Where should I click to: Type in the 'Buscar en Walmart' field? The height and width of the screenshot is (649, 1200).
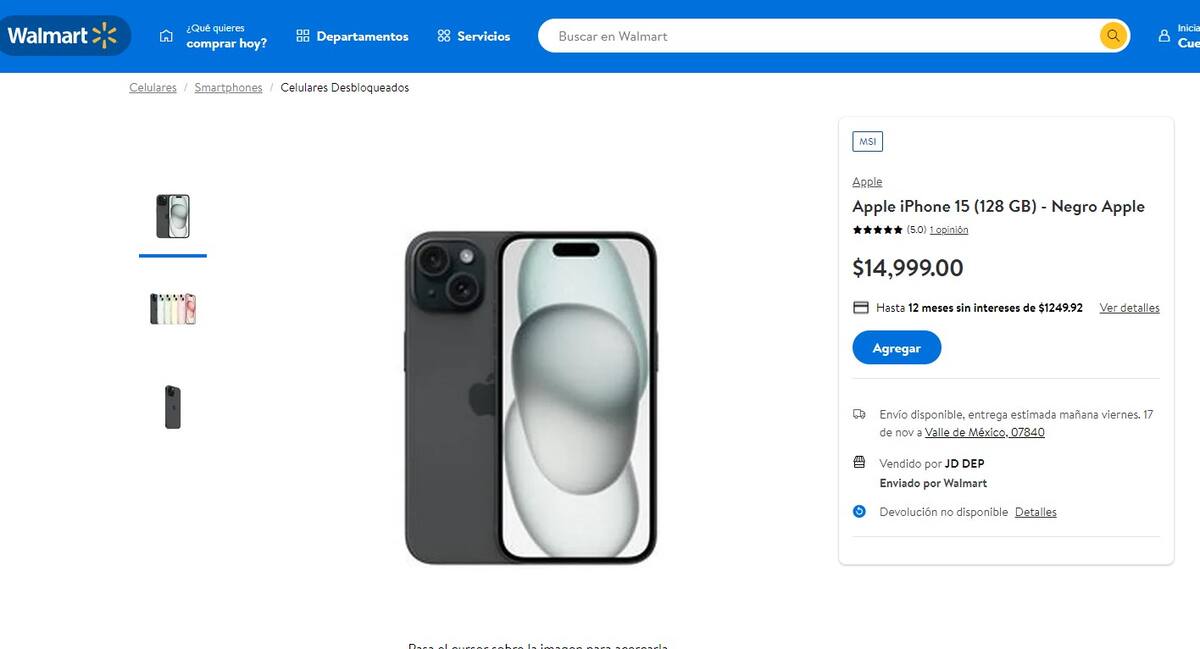820,36
